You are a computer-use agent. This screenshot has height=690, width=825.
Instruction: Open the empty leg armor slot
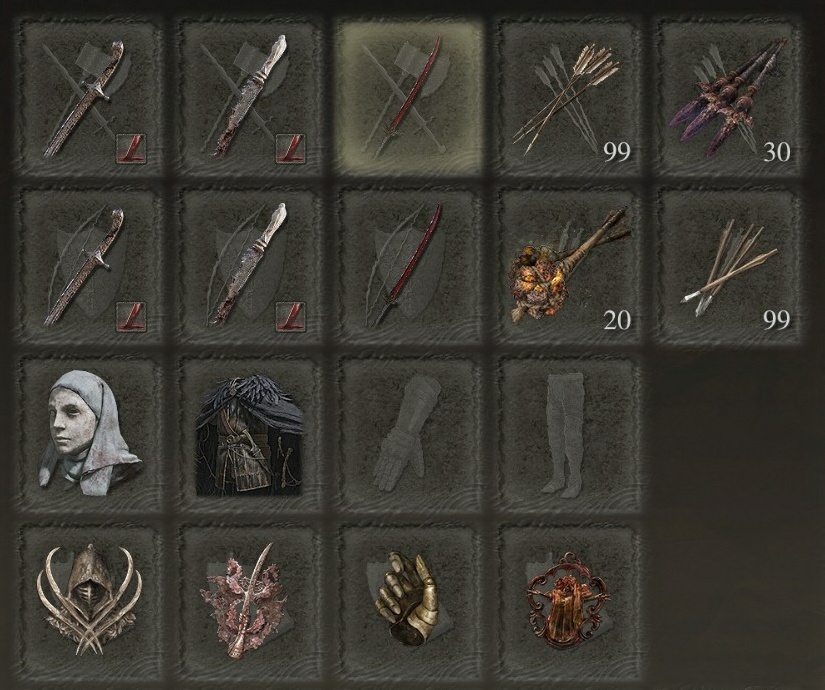(569, 433)
